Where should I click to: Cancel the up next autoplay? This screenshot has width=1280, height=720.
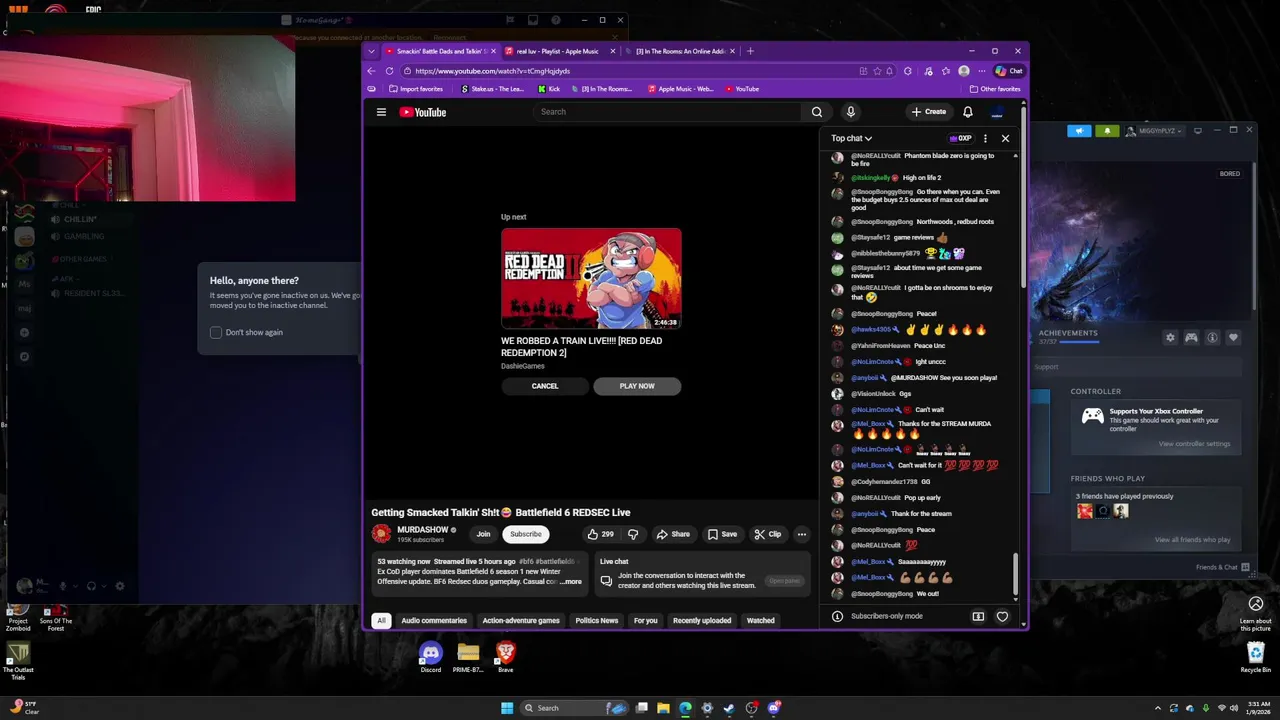click(545, 386)
